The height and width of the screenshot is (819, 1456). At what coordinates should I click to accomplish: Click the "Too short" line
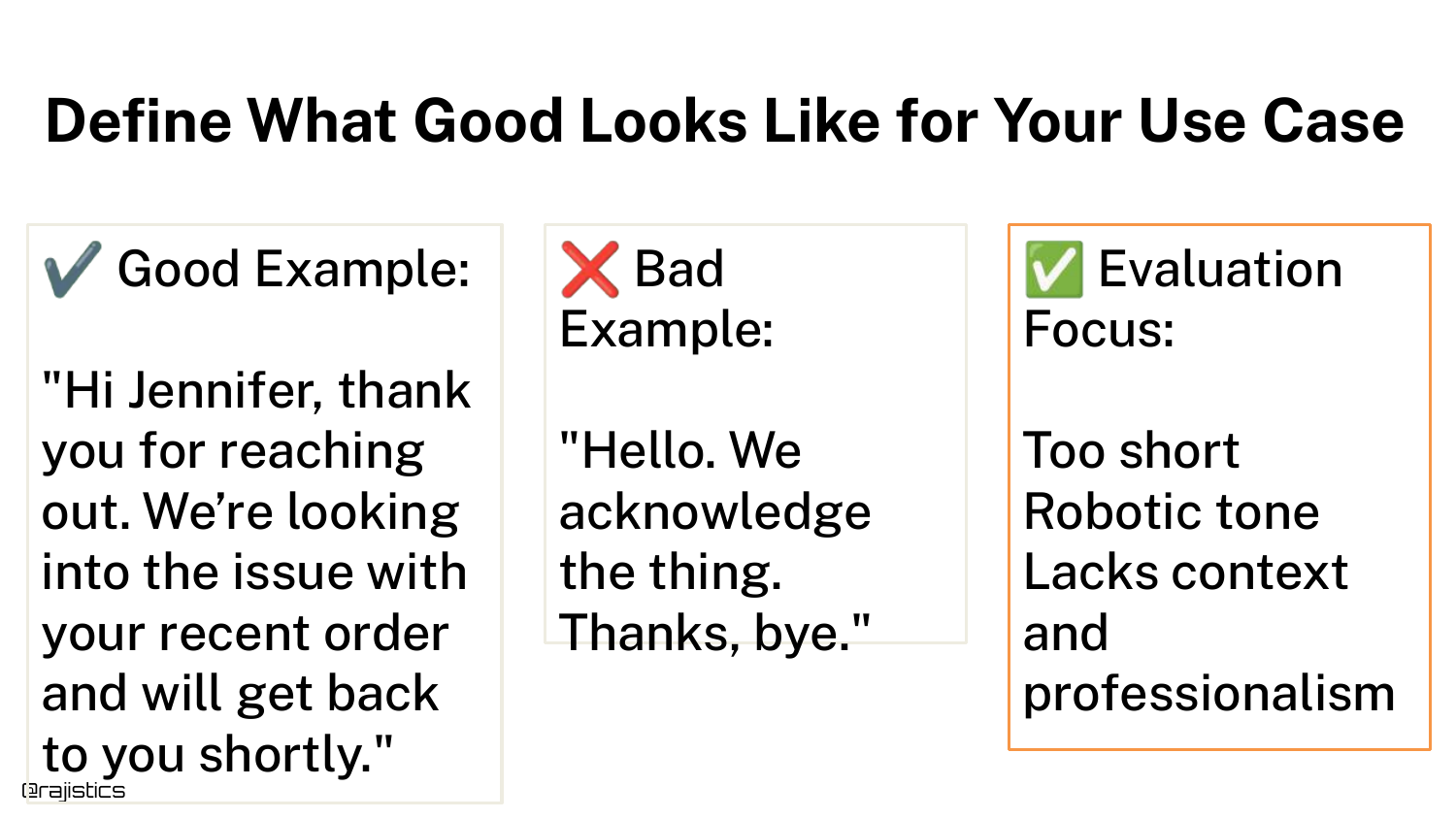pyautogui.click(x=1131, y=451)
